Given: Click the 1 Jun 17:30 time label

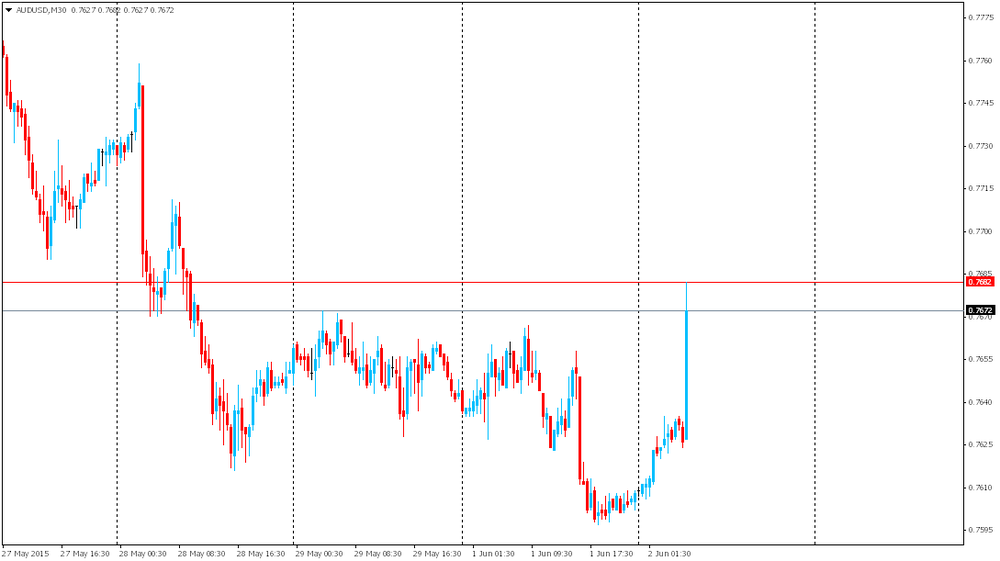Looking at the screenshot, I should pos(611,553).
